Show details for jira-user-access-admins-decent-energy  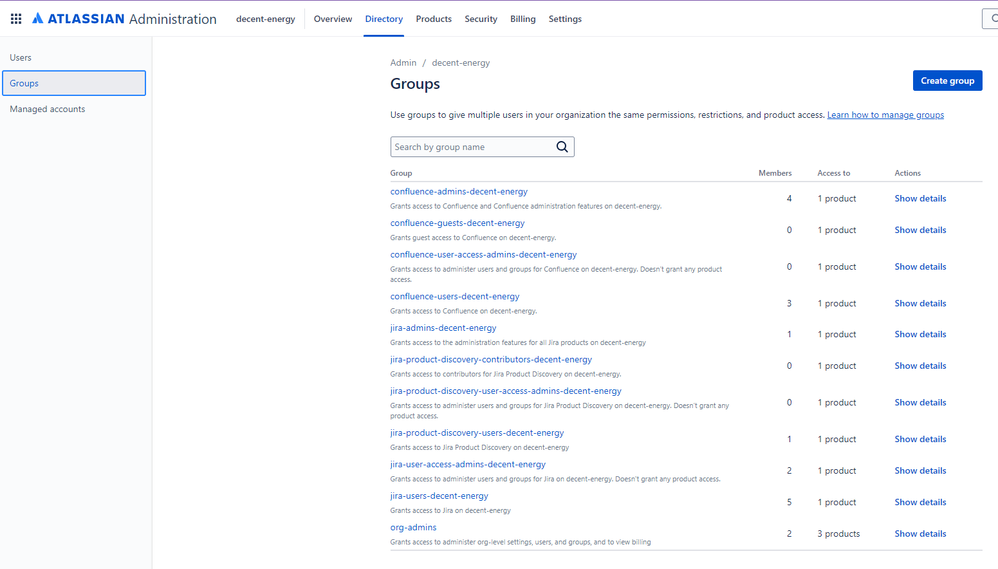point(920,471)
